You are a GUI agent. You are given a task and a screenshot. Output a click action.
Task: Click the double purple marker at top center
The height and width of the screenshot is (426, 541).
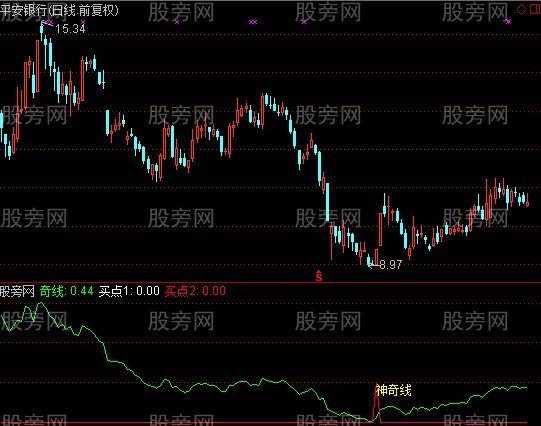click(253, 22)
